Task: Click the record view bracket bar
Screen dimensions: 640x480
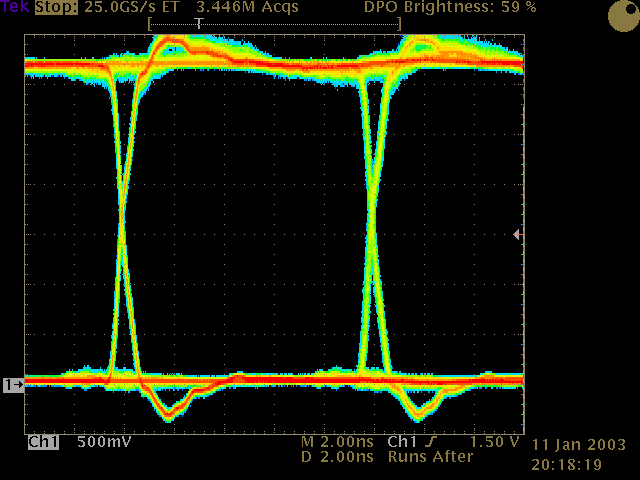Action: coord(275,24)
